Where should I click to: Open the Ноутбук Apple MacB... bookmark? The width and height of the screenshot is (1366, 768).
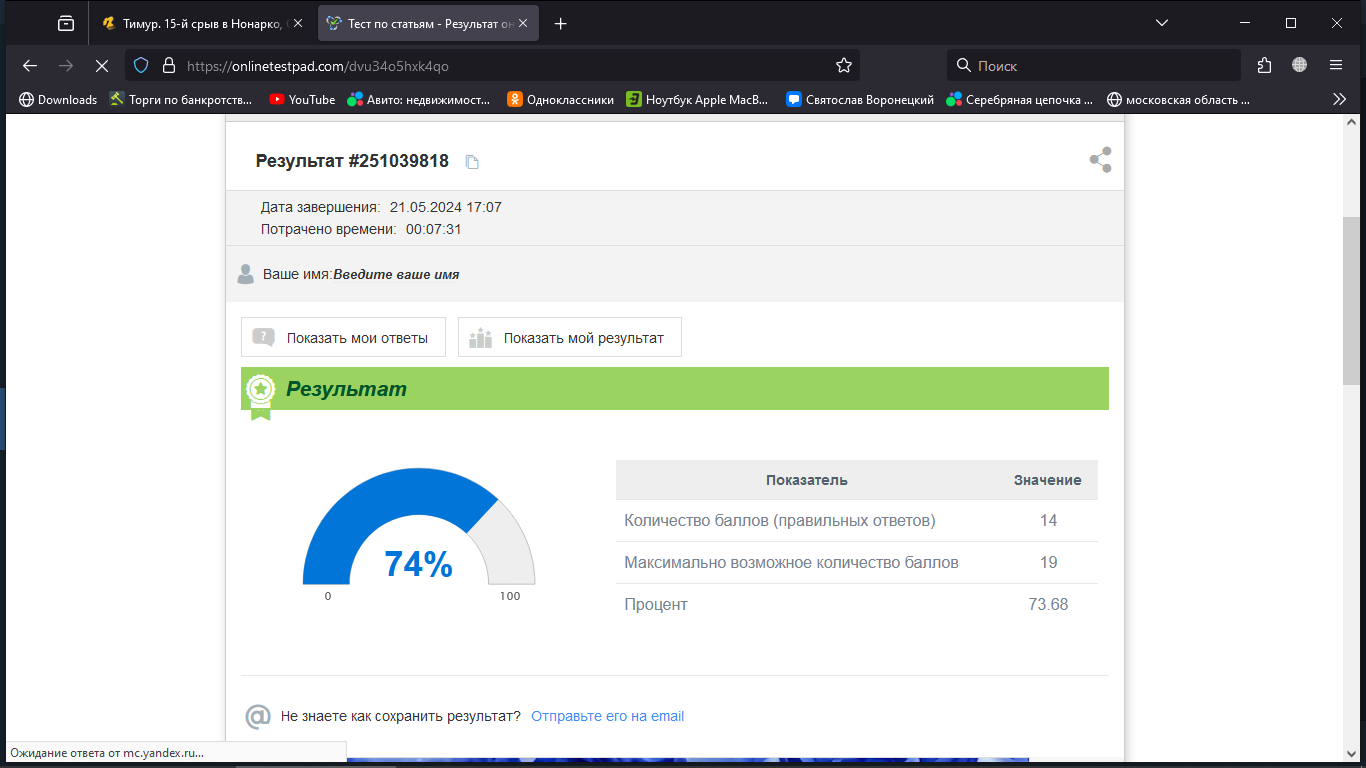pos(698,99)
